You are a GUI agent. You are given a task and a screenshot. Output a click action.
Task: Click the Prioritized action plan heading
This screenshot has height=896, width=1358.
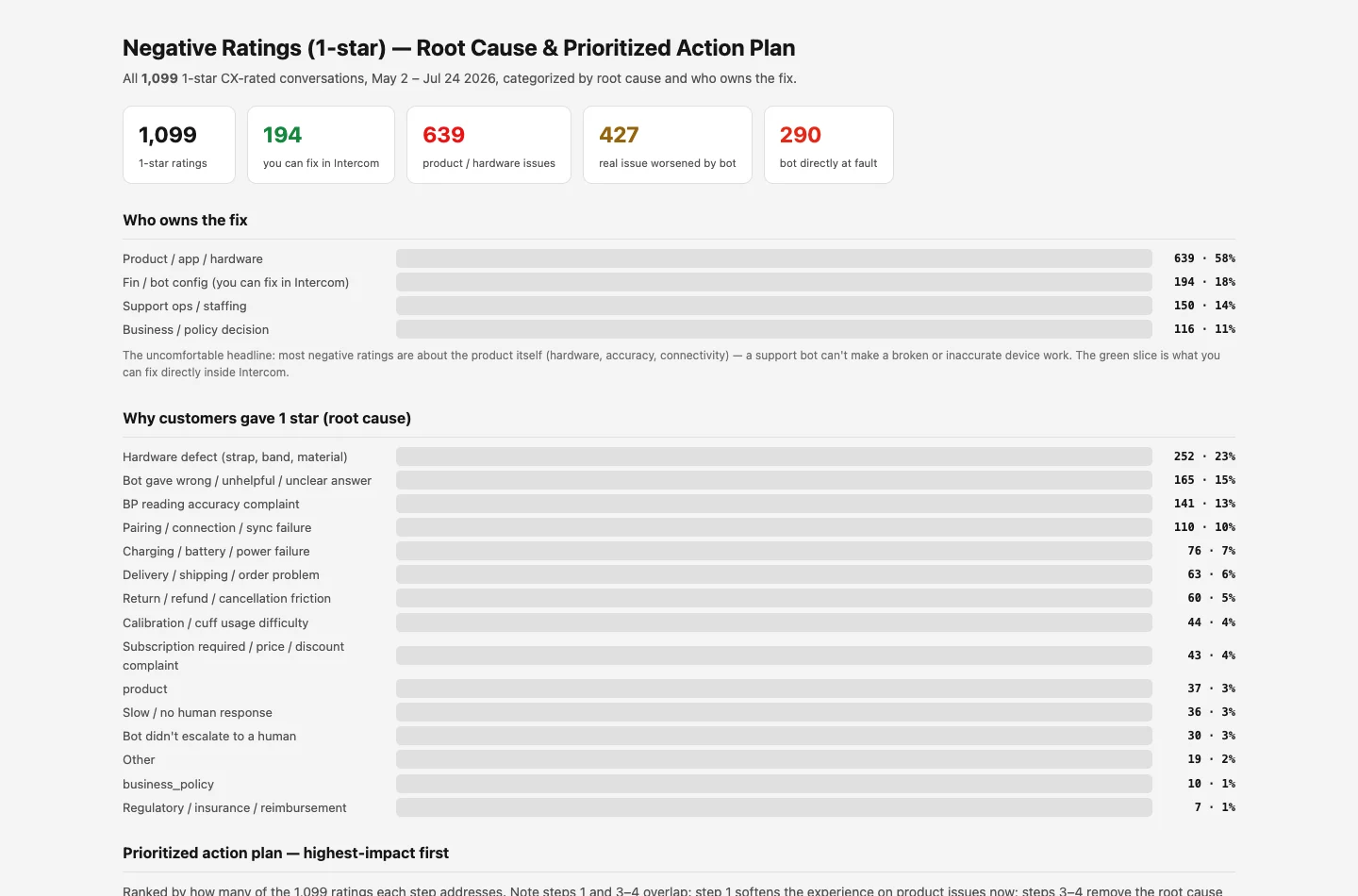click(x=286, y=853)
